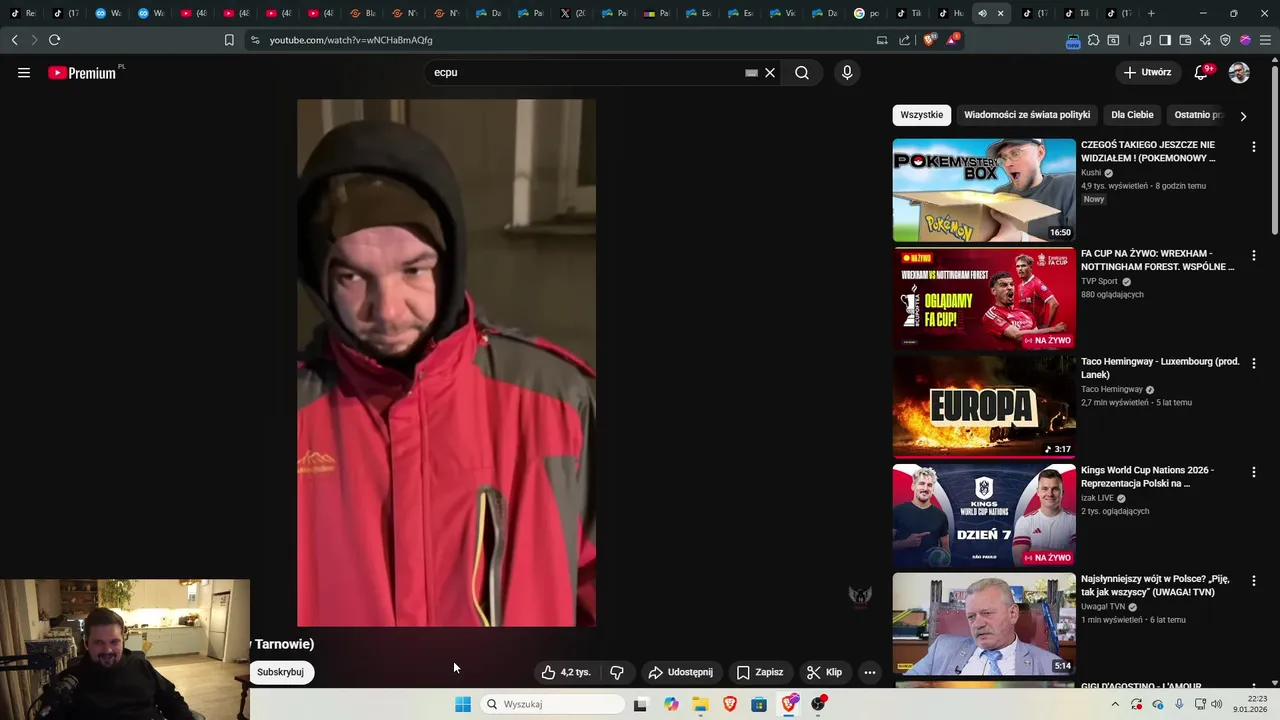
Task: Switch to the X tab
Action: tap(572, 13)
